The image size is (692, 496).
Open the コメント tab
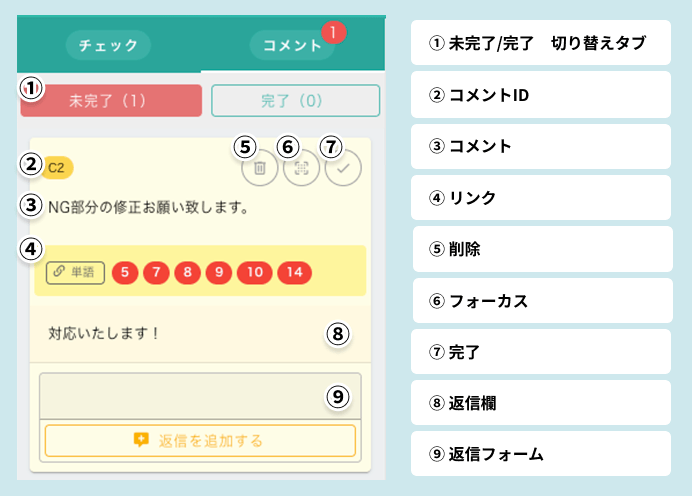click(292, 45)
